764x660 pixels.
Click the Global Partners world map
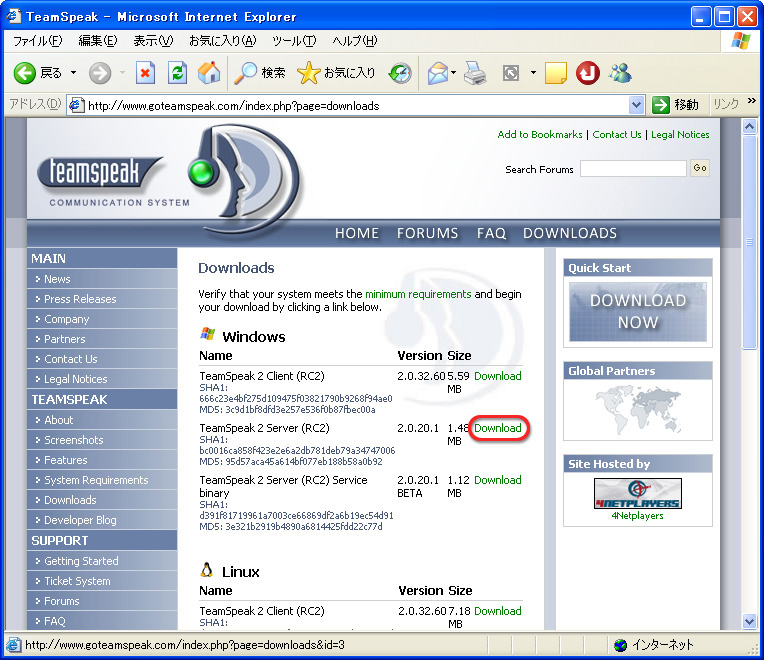[x=638, y=410]
